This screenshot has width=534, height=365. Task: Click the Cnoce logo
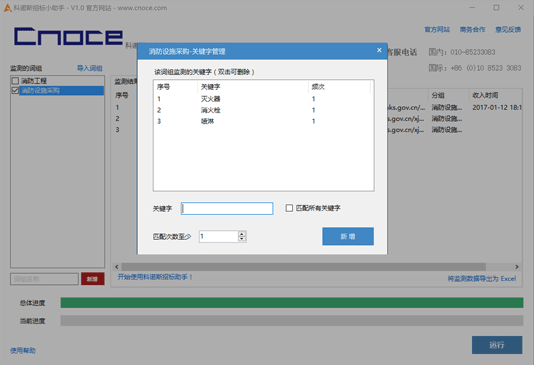tap(68, 36)
